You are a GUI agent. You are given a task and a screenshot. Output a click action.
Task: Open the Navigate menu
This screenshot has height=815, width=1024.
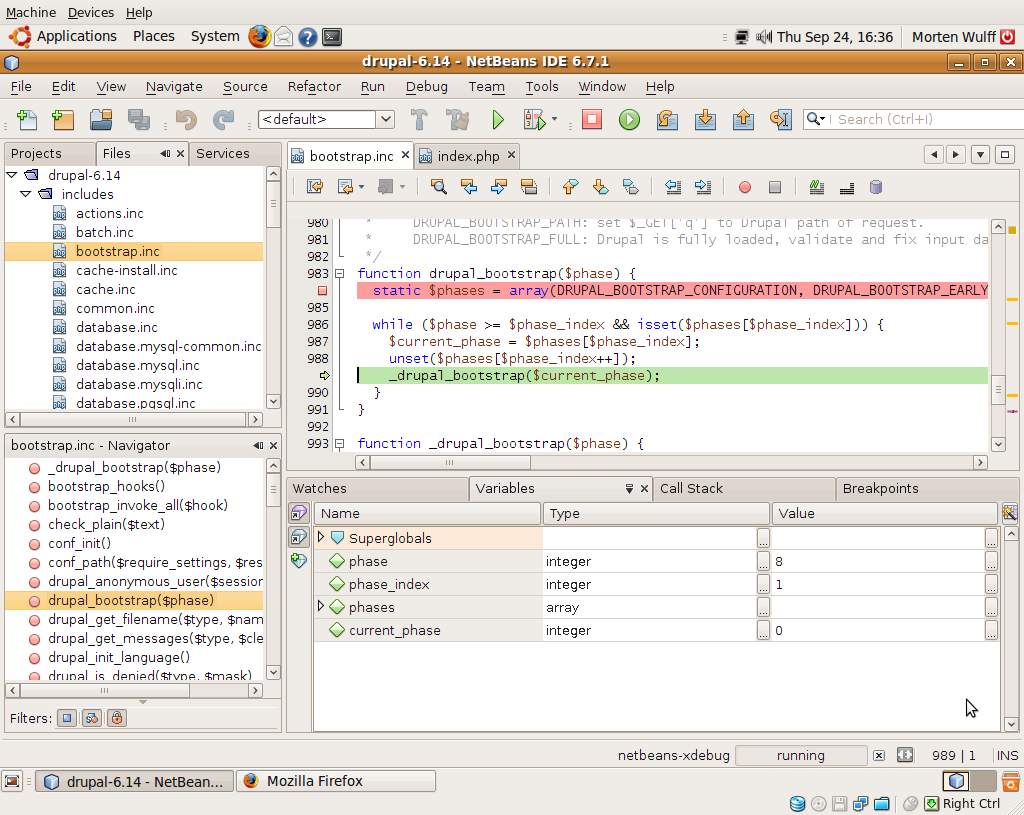(174, 87)
